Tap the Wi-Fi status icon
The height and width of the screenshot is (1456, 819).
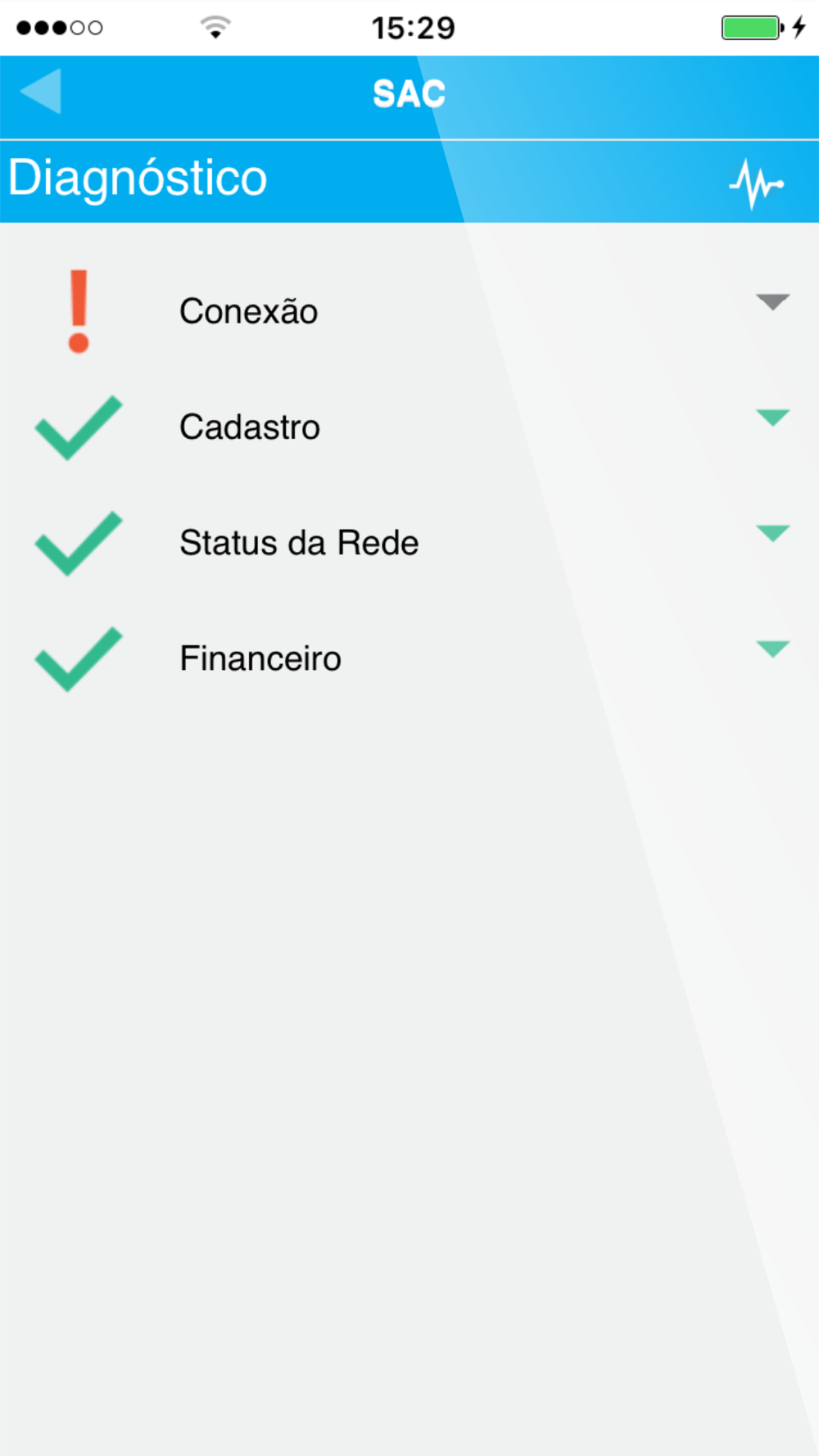coord(215,27)
